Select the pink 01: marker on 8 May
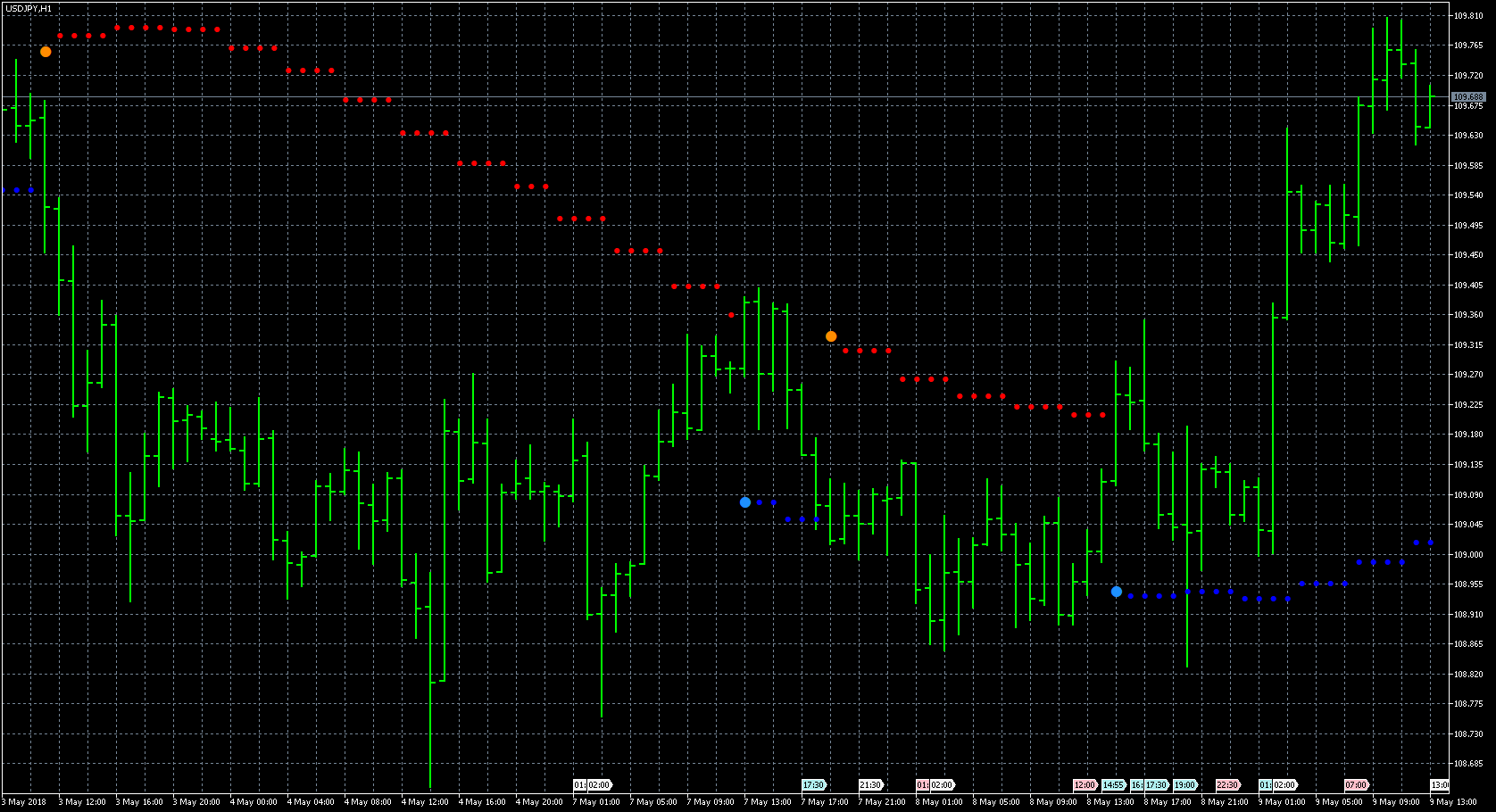The width and height of the screenshot is (1496, 812). (x=923, y=785)
